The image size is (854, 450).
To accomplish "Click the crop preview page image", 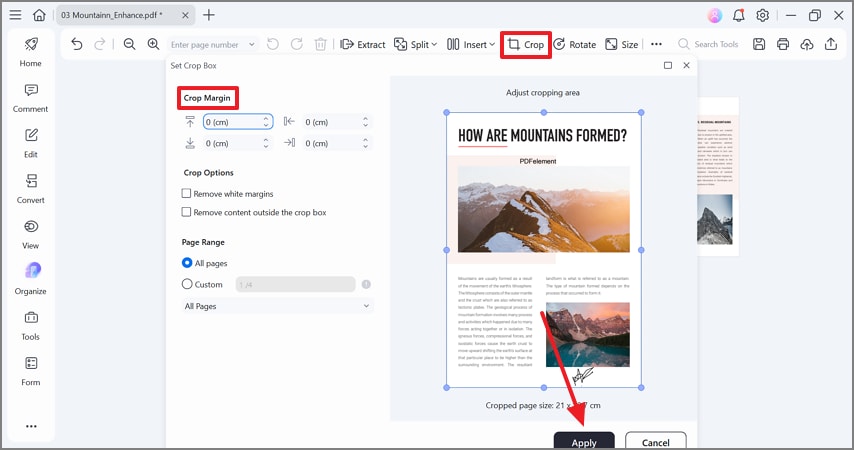I will coord(544,250).
